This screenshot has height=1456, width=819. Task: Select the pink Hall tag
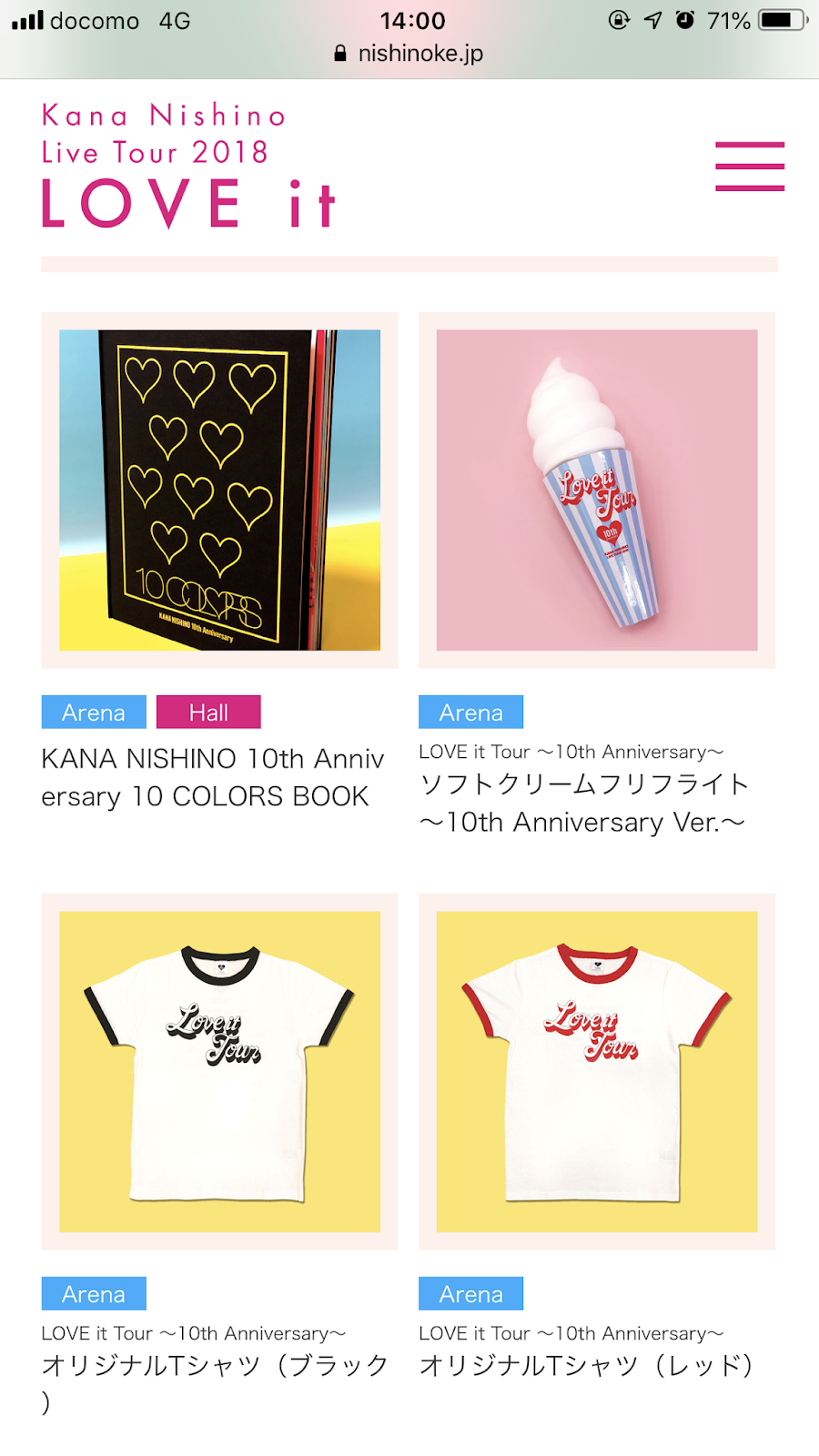[x=208, y=713]
